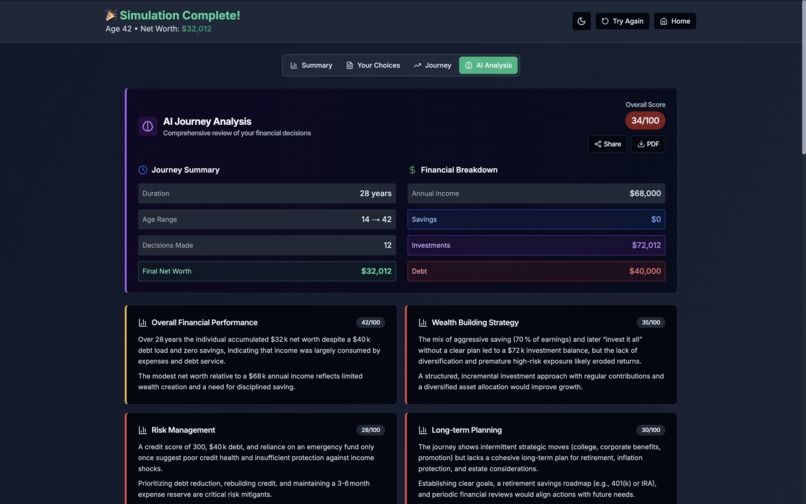Click the Journey trend arrow icon
This screenshot has height=504, width=806.
click(x=417, y=65)
